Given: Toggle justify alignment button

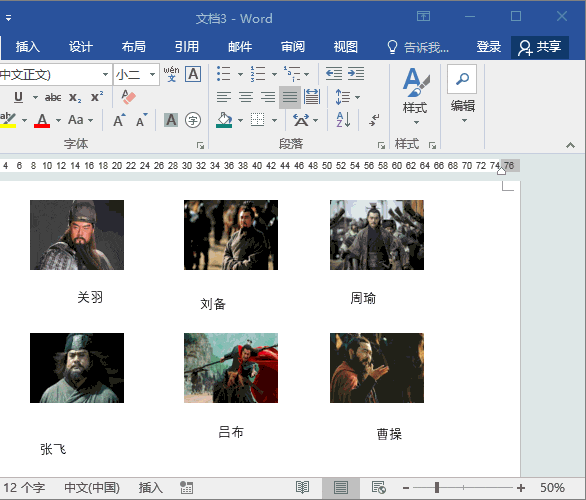Looking at the screenshot, I should [x=290, y=97].
